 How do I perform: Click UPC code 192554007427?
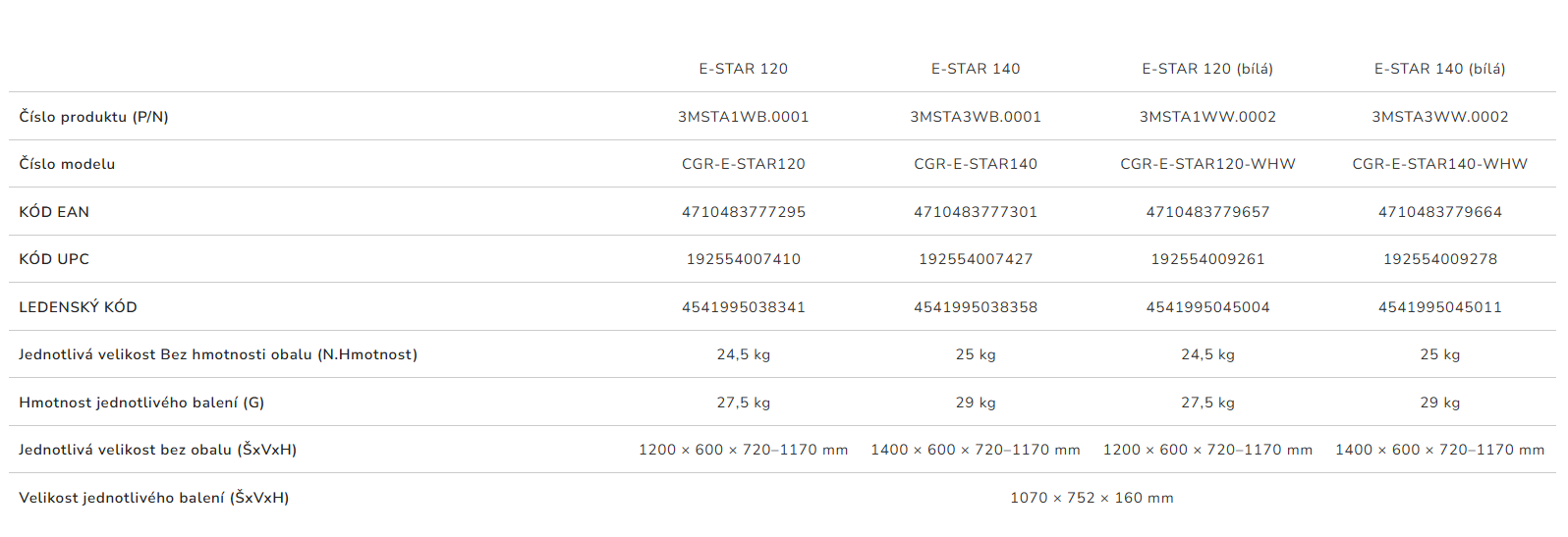coord(975,259)
